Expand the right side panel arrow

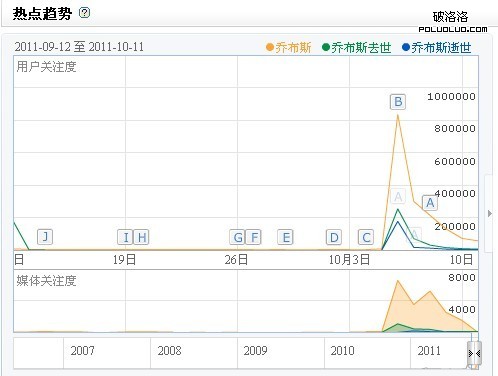click(490, 213)
